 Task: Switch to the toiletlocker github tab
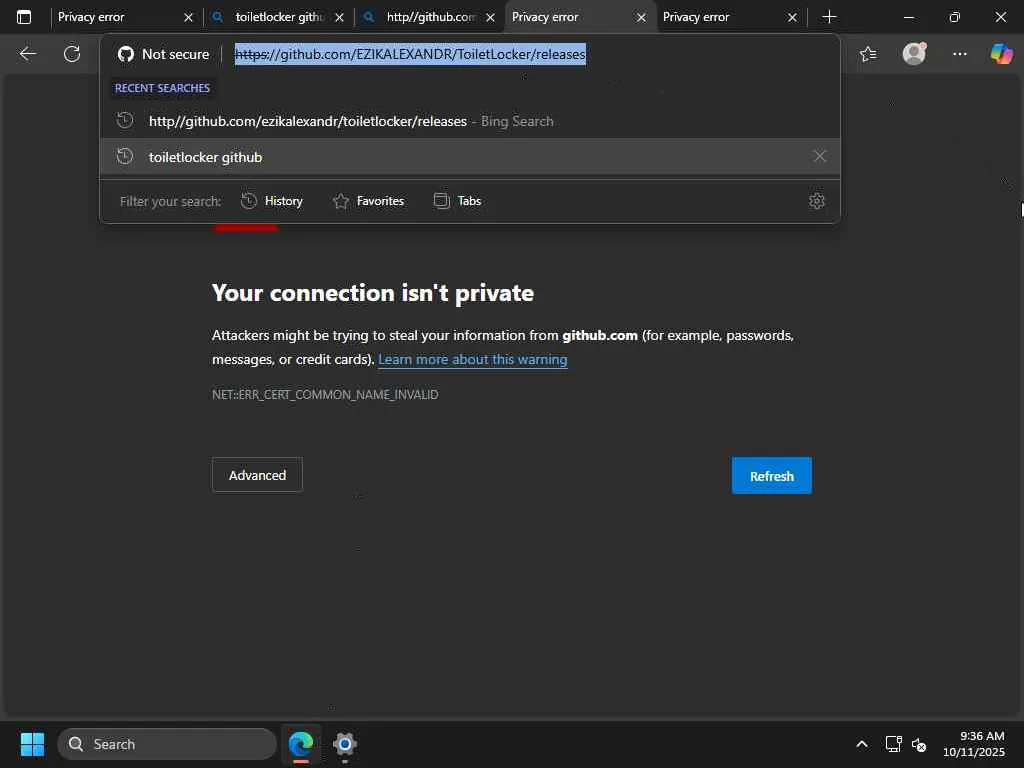click(x=279, y=17)
